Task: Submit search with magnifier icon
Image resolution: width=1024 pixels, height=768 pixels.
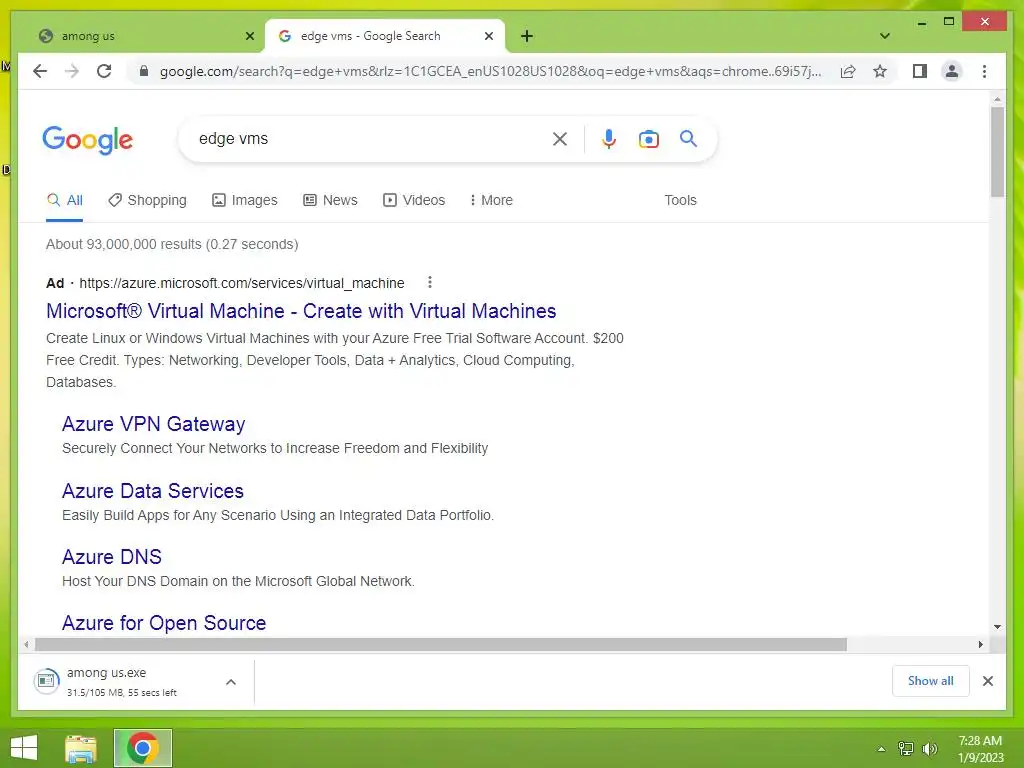Action: [x=688, y=138]
